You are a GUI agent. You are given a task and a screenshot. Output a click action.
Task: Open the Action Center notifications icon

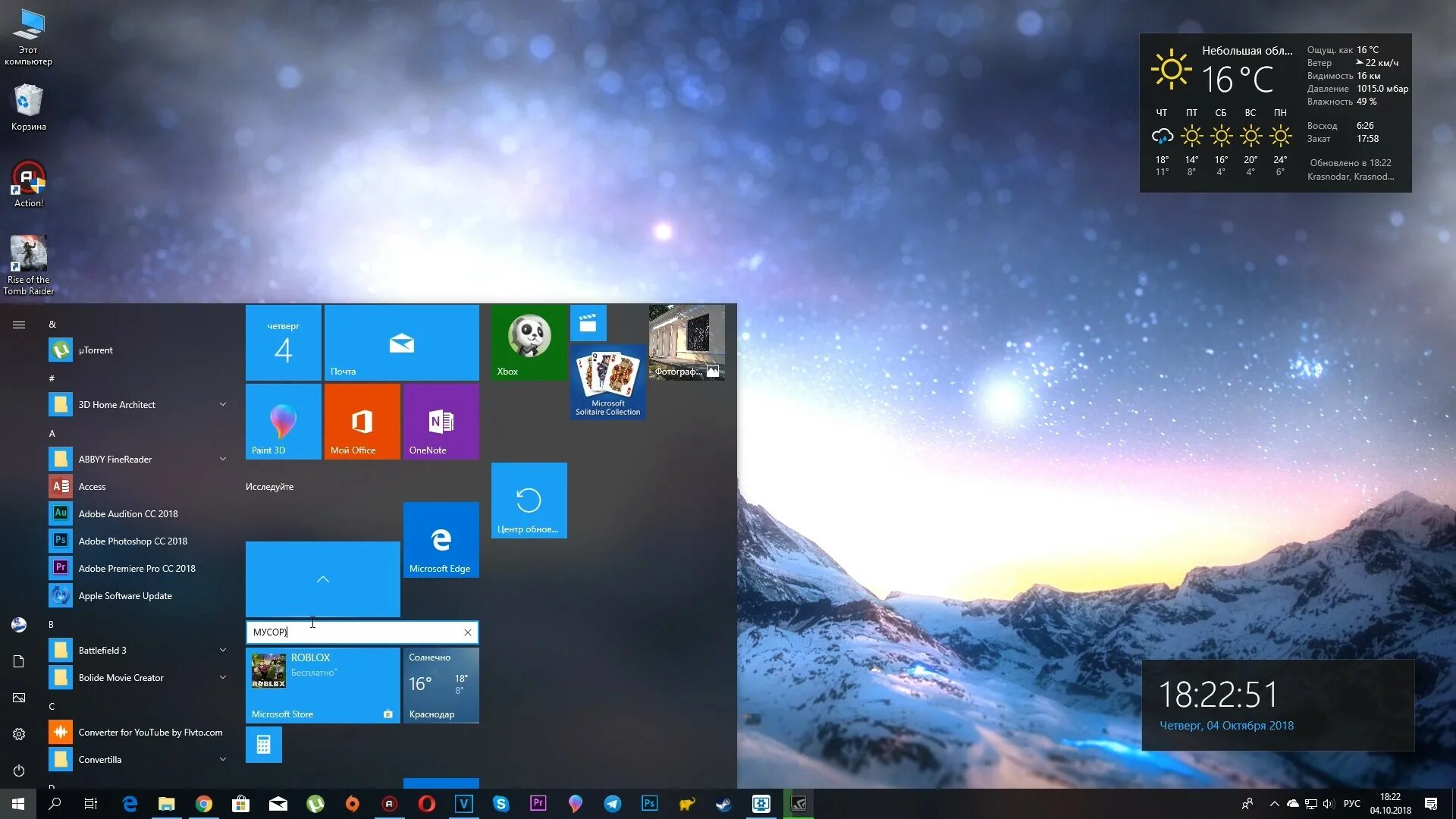pyautogui.click(x=1431, y=804)
